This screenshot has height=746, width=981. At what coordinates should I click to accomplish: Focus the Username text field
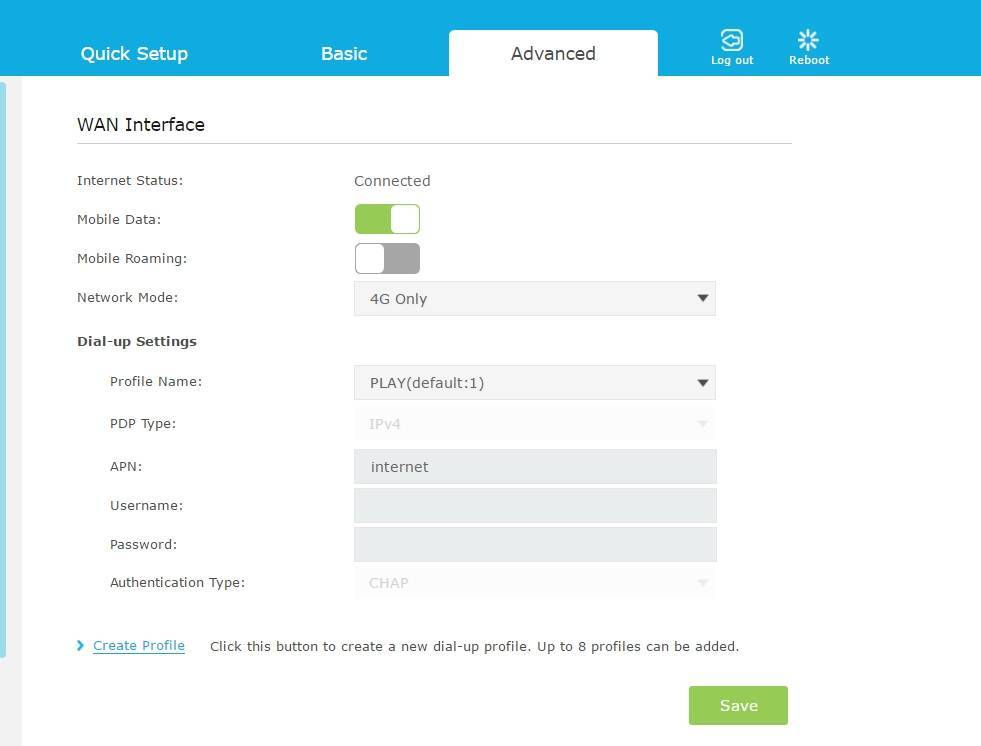tap(535, 506)
